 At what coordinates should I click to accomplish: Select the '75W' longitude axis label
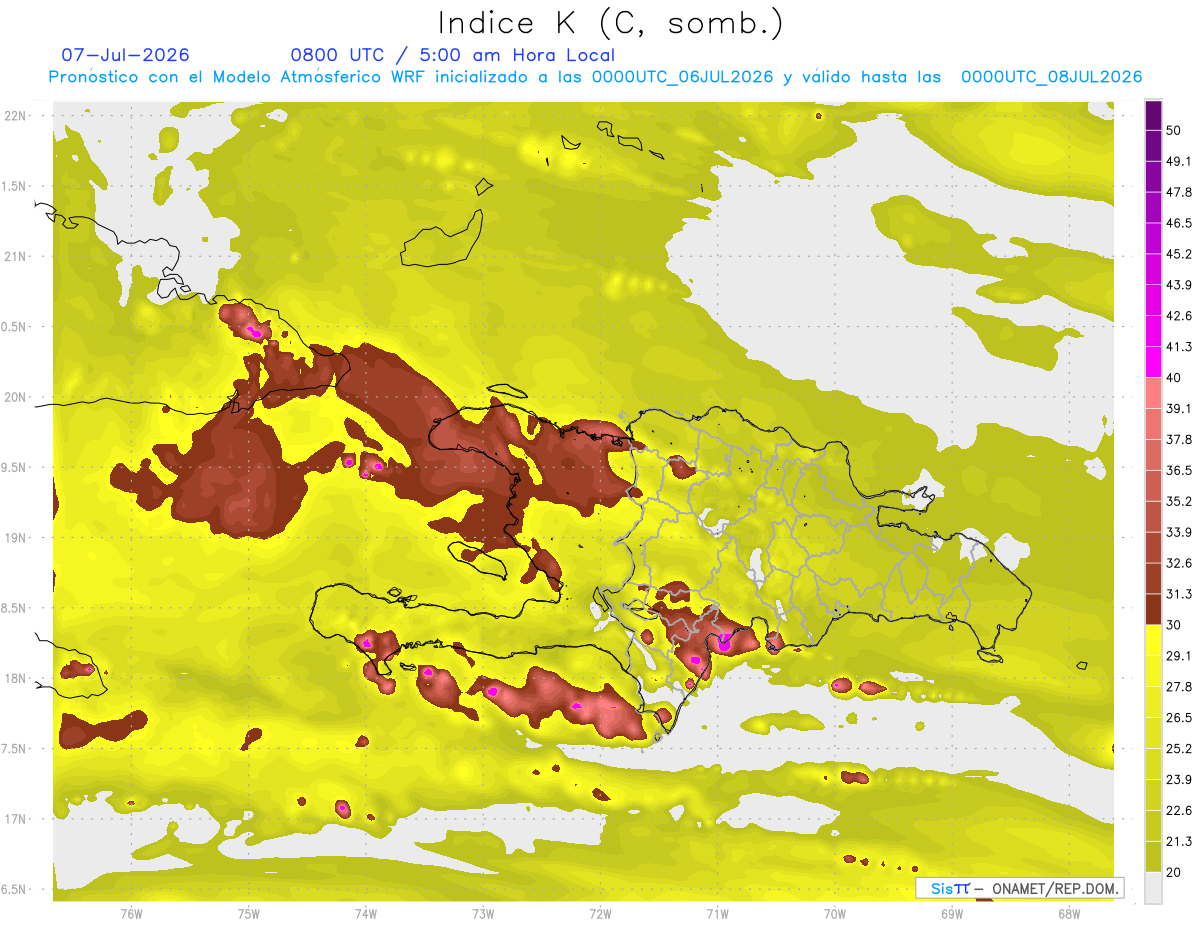click(x=249, y=914)
